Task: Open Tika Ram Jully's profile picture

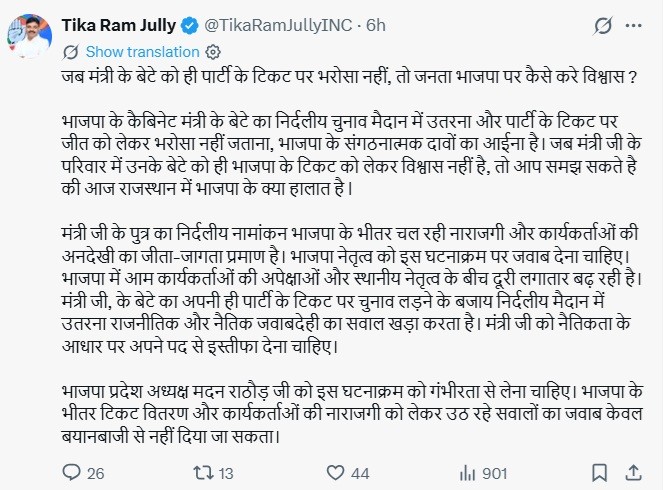Action: pyautogui.click(x=30, y=36)
